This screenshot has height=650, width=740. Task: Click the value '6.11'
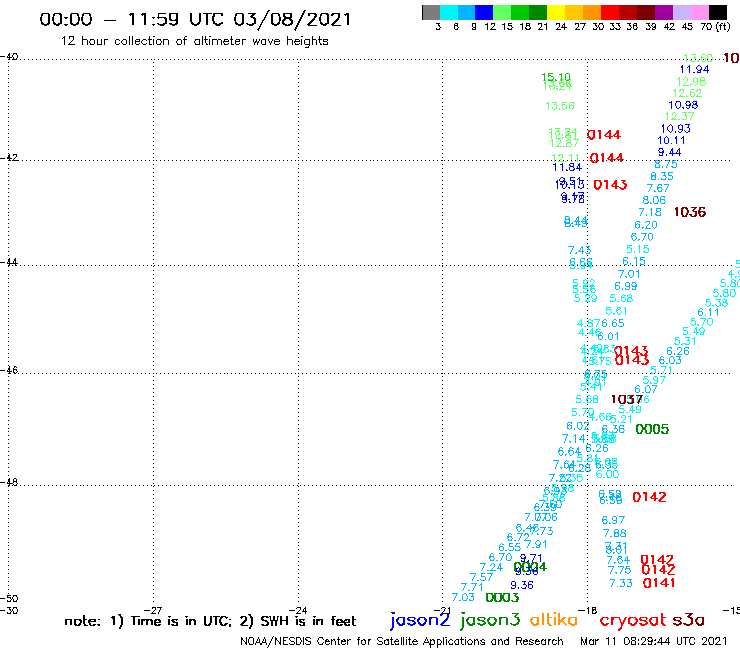[708, 312]
